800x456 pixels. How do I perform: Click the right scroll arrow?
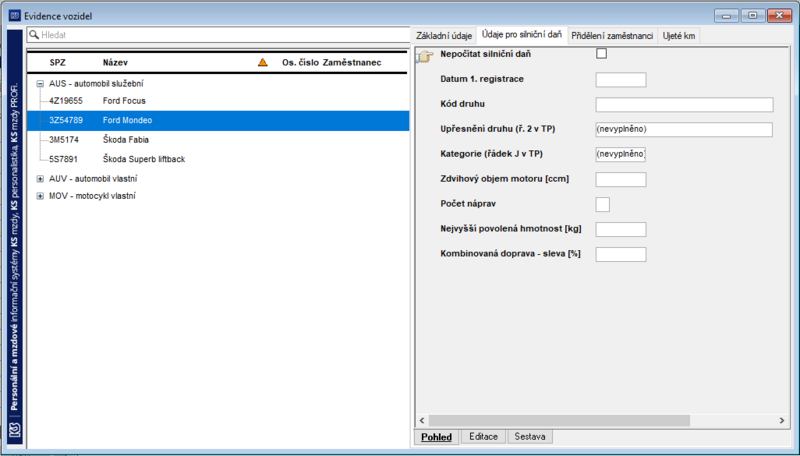pos(782,421)
